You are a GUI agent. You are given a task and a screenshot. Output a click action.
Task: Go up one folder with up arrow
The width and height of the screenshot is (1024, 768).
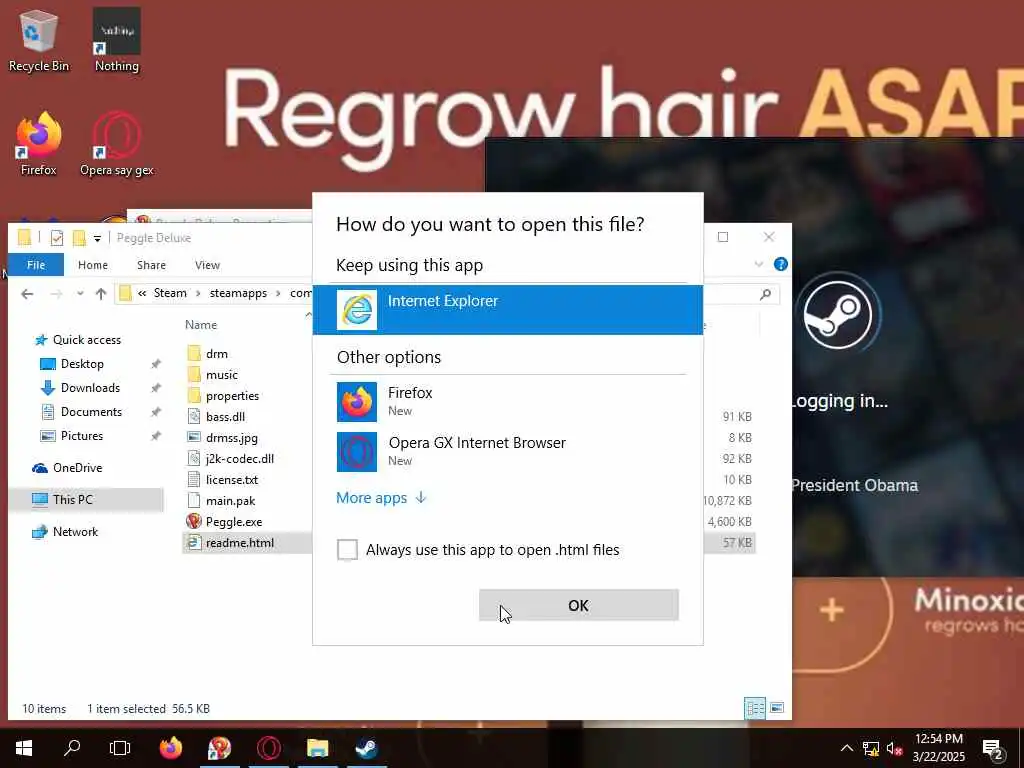(101, 294)
